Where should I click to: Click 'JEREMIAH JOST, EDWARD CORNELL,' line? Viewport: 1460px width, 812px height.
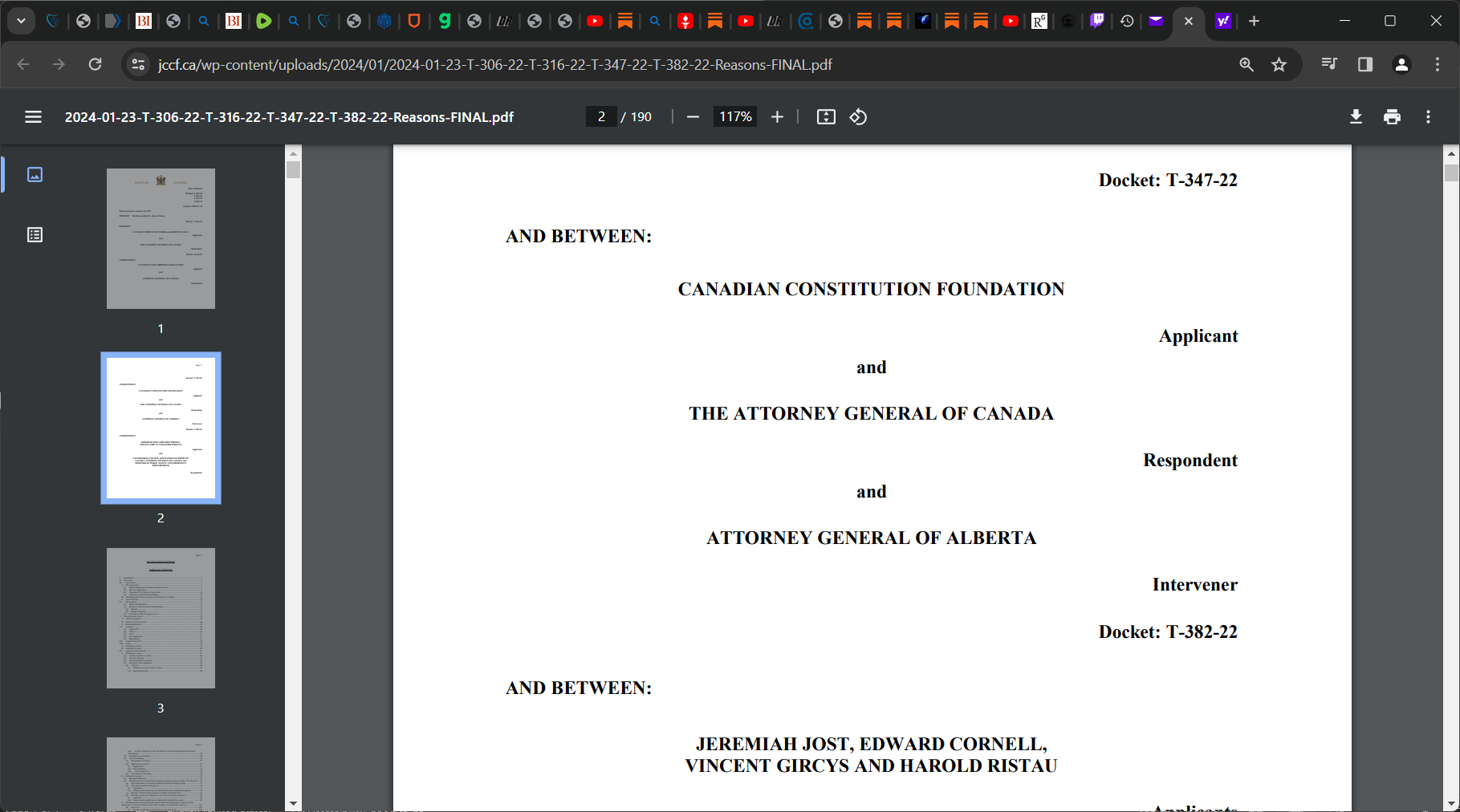871,744
